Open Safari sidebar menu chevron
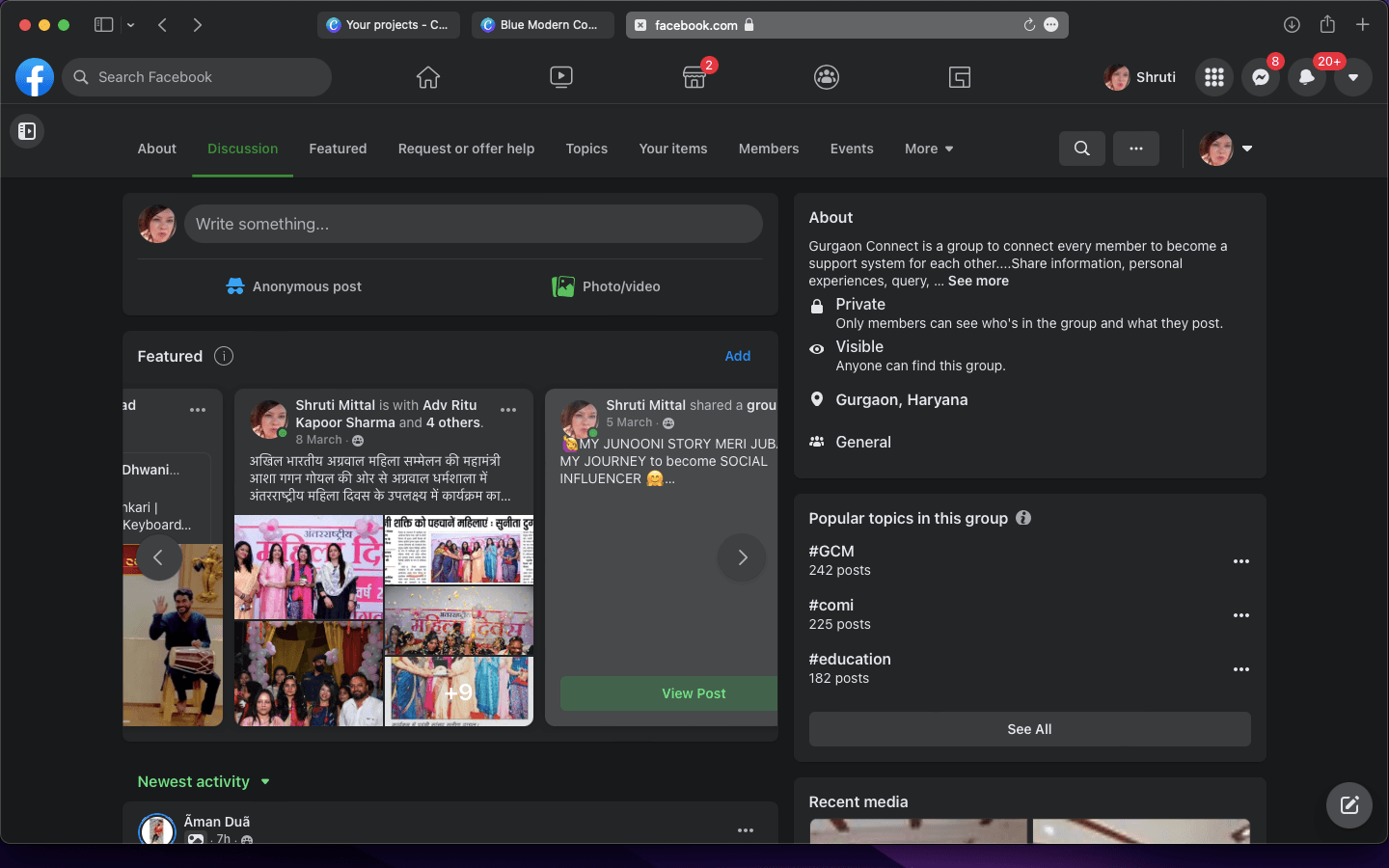Viewport: 1389px width, 868px height. (x=131, y=25)
